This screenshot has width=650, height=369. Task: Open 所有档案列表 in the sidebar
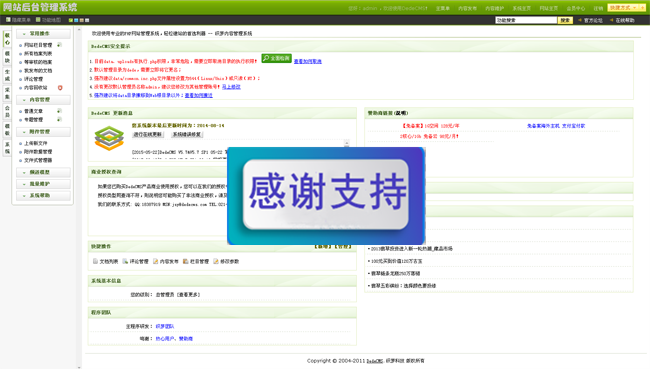38,53
